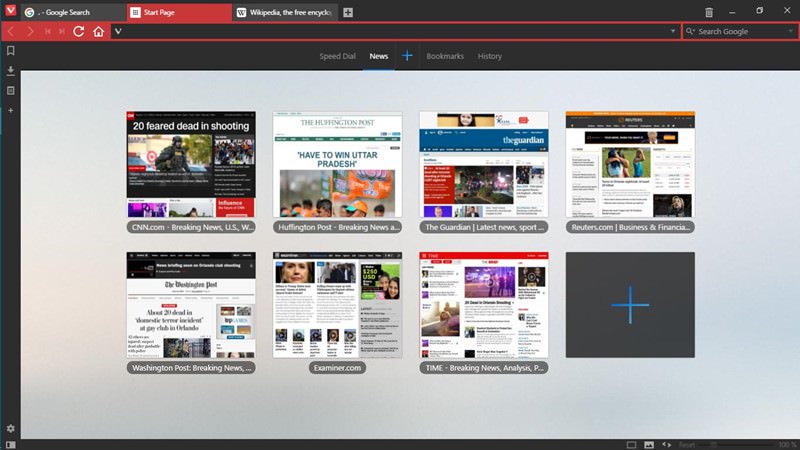Click the search engine magnifier icon
This screenshot has width=800, height=450.
[x=690, y=32]
